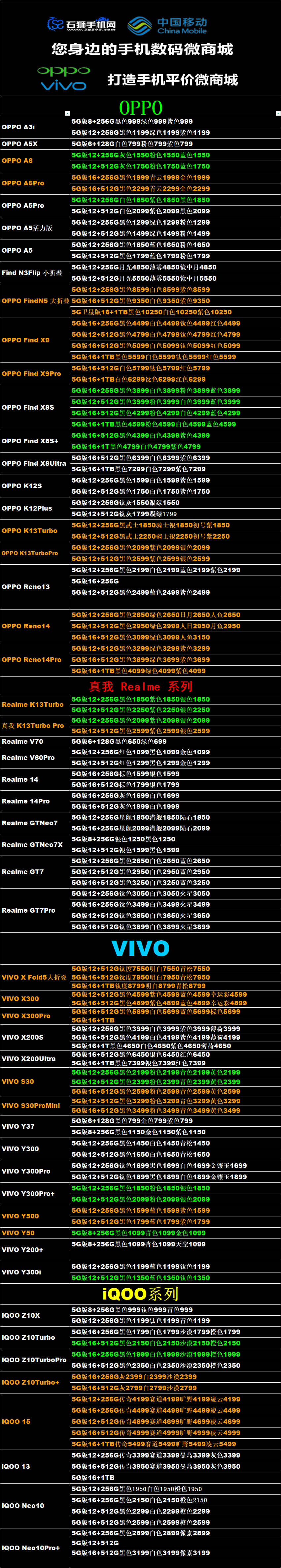Select the green OPPO section header

point(141,108)
